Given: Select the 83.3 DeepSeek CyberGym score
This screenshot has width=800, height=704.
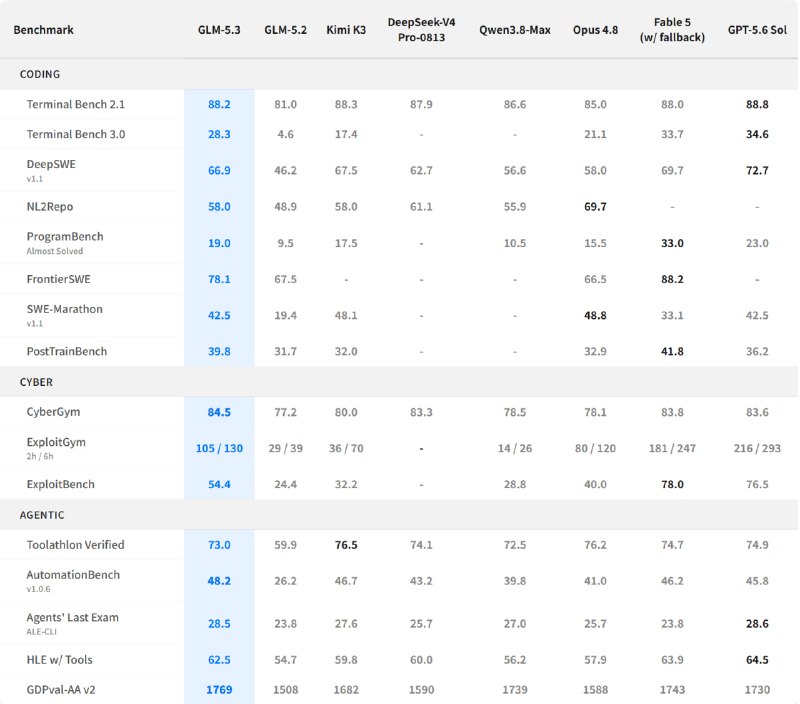Looking at the screenshot, I should click(421, 412).
